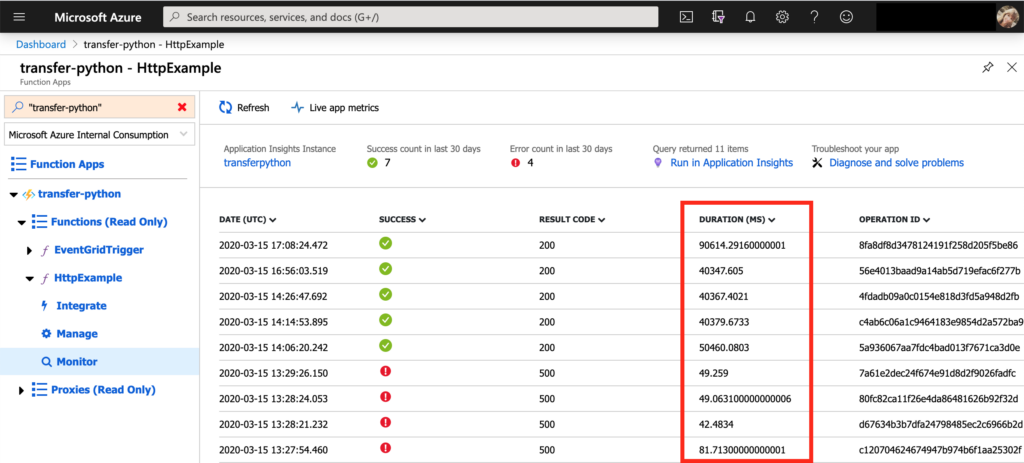Open Live app metrics

point(335,108)
